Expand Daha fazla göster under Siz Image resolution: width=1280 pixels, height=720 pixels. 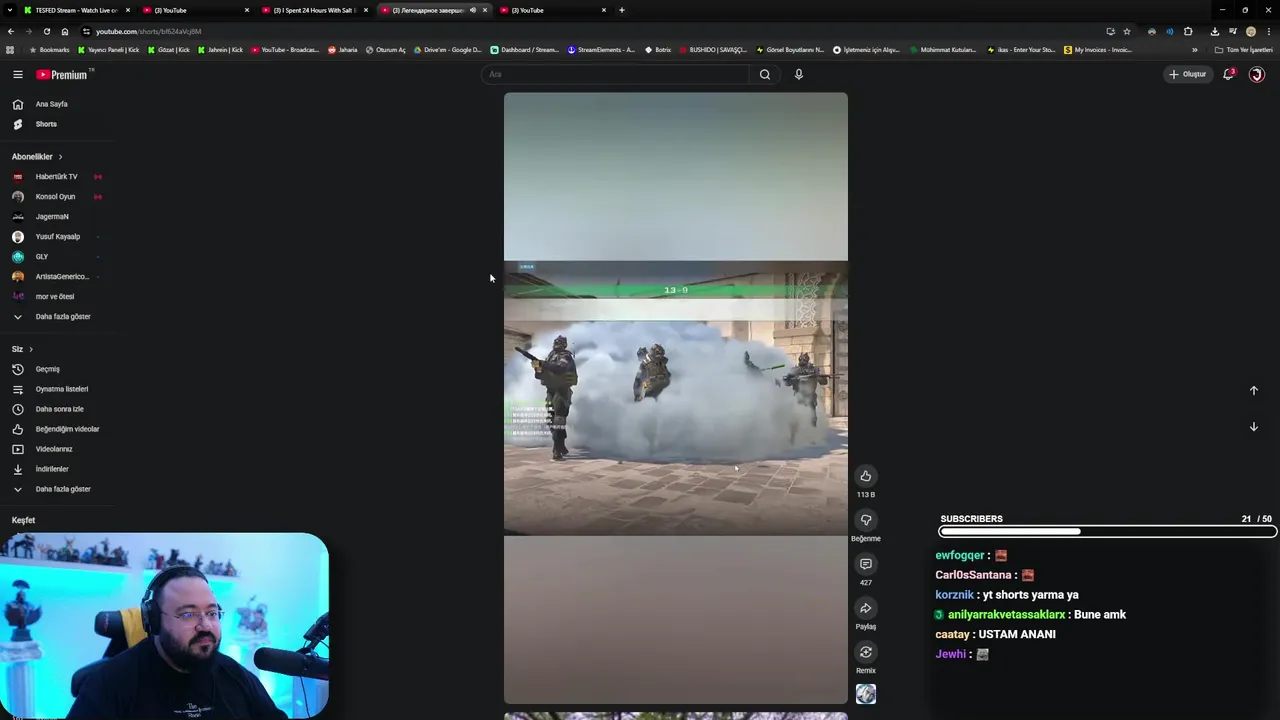pos(63,489)
